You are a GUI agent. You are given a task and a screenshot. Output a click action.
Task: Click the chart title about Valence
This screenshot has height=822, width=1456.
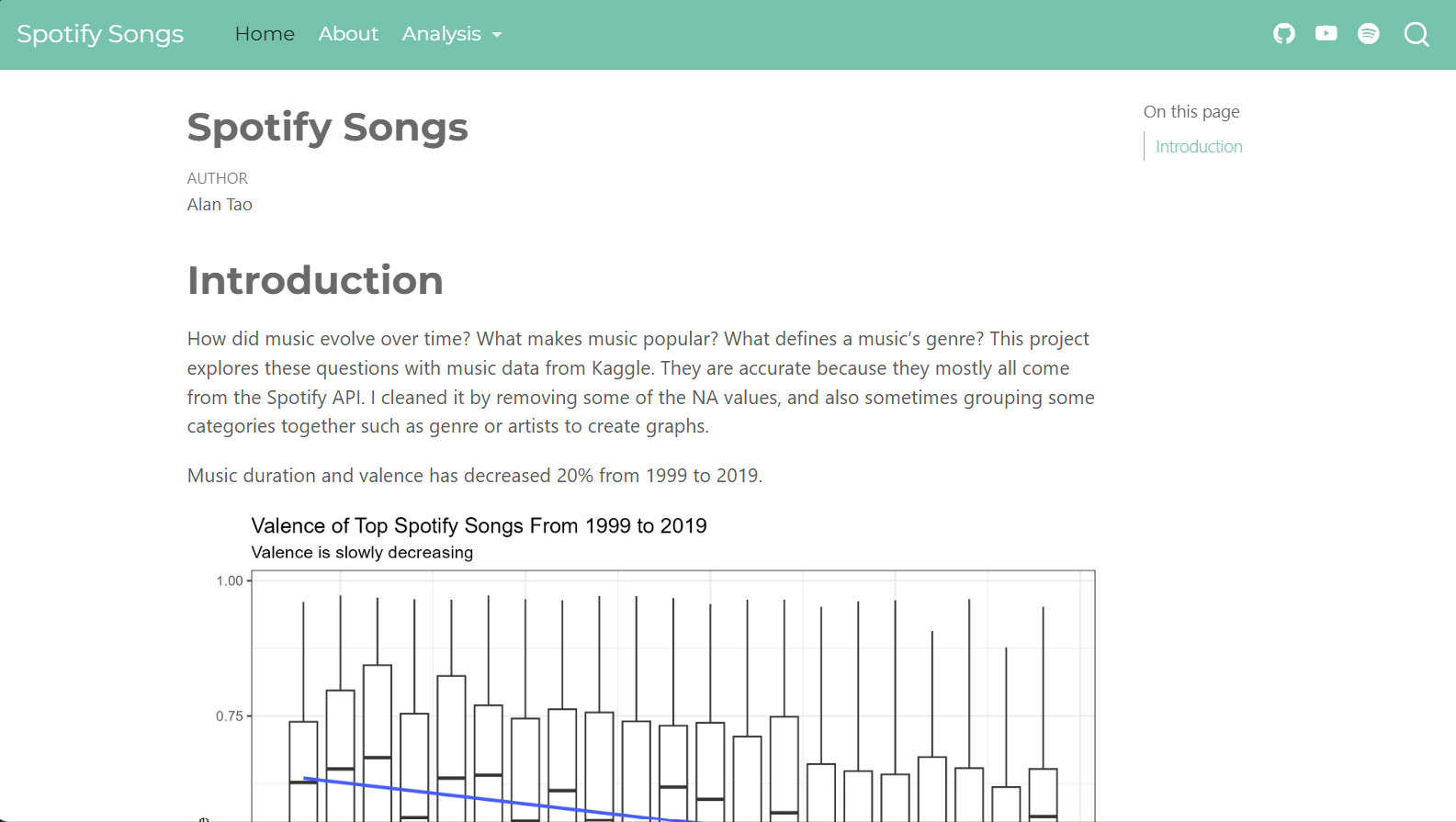pyautogui.click(x=479, y=525)
